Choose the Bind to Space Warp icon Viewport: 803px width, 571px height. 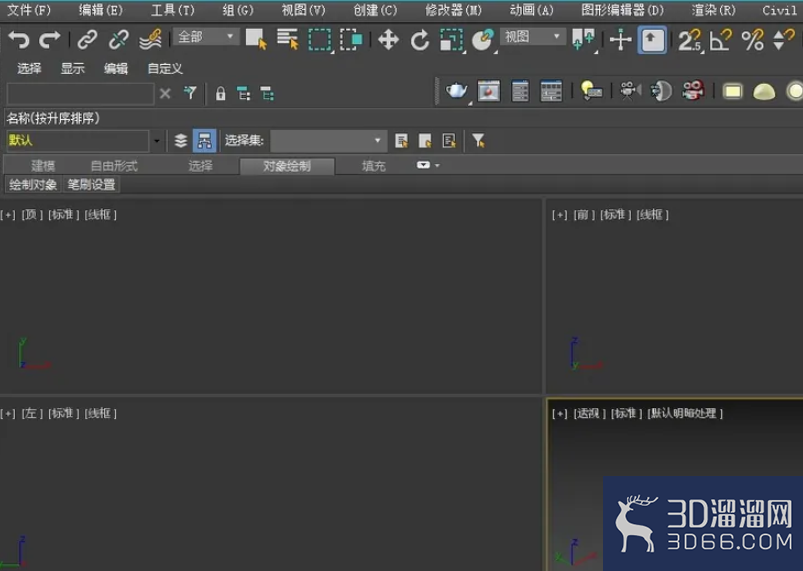tap(150, 39)
